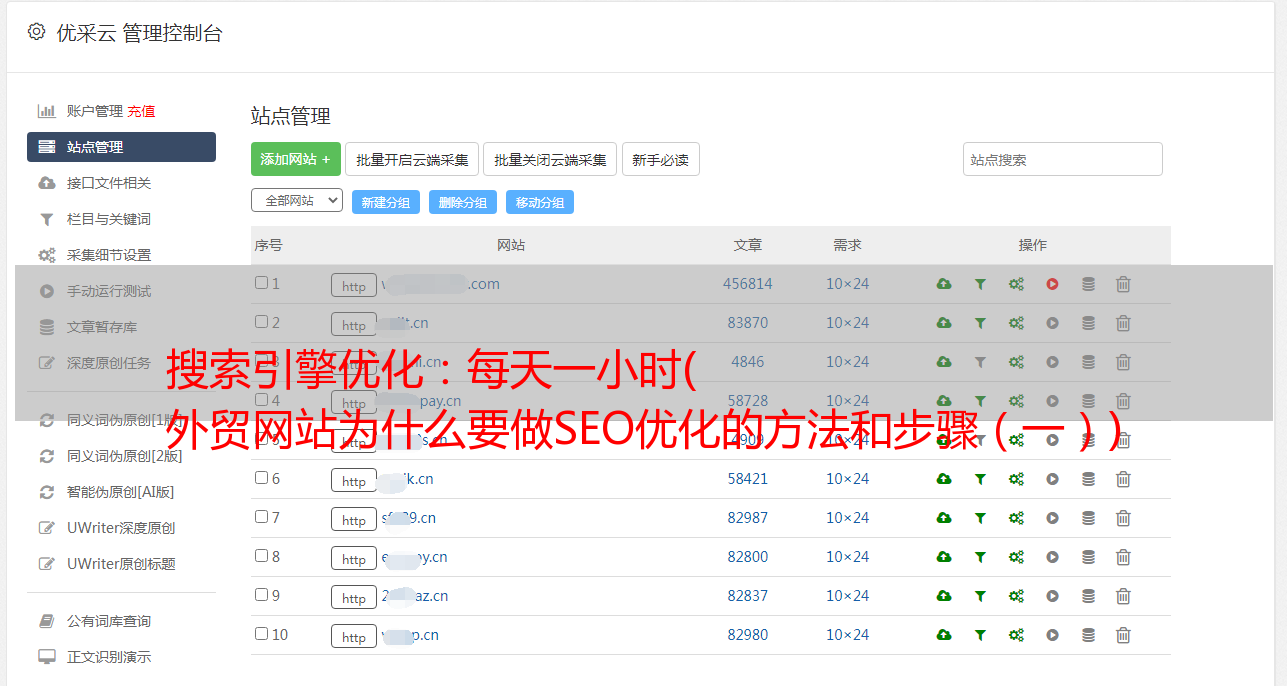
Task: Click the cloud upload icon in row 8
Action: click(944, 558)
